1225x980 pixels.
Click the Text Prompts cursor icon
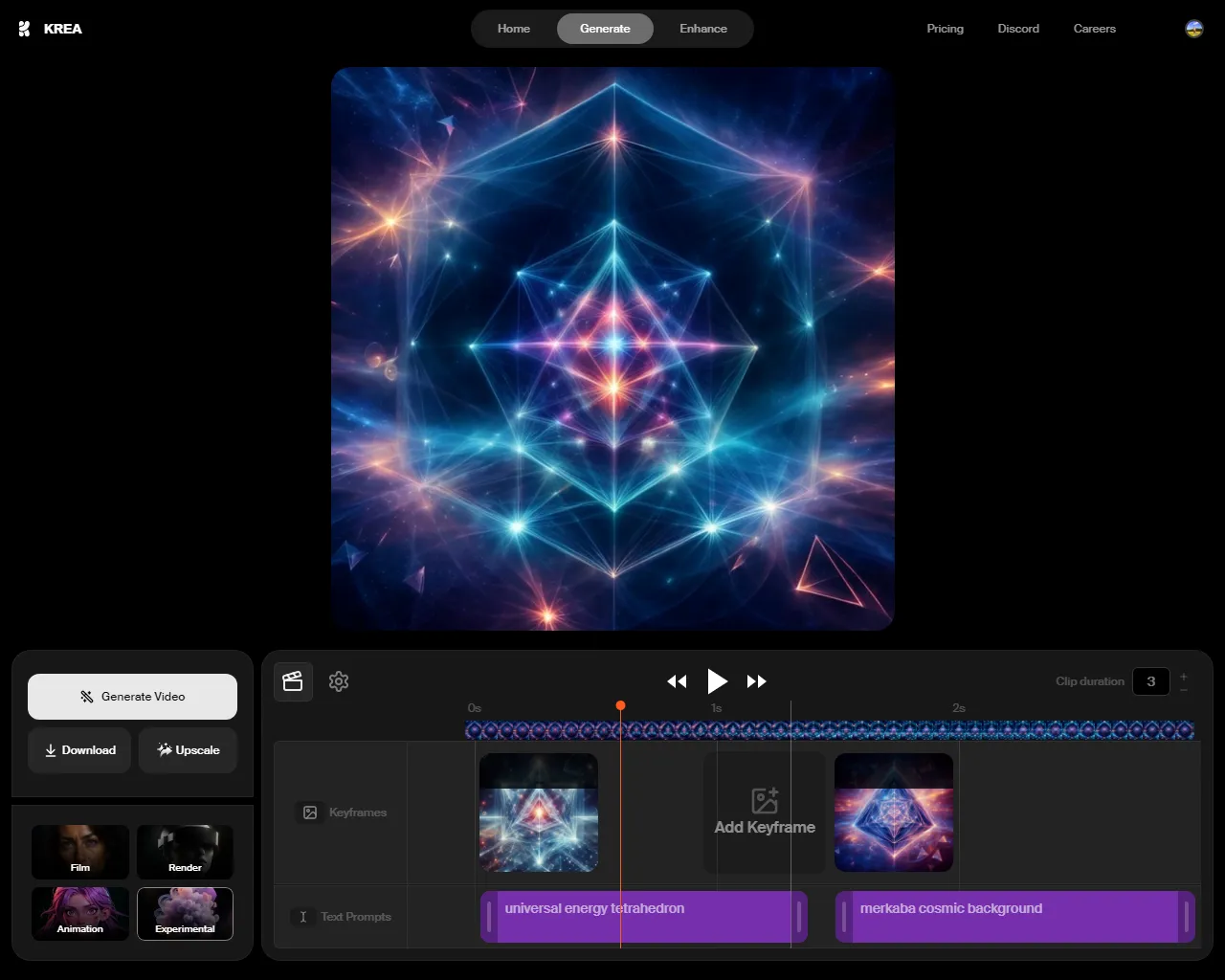click(x=303, y=917)
